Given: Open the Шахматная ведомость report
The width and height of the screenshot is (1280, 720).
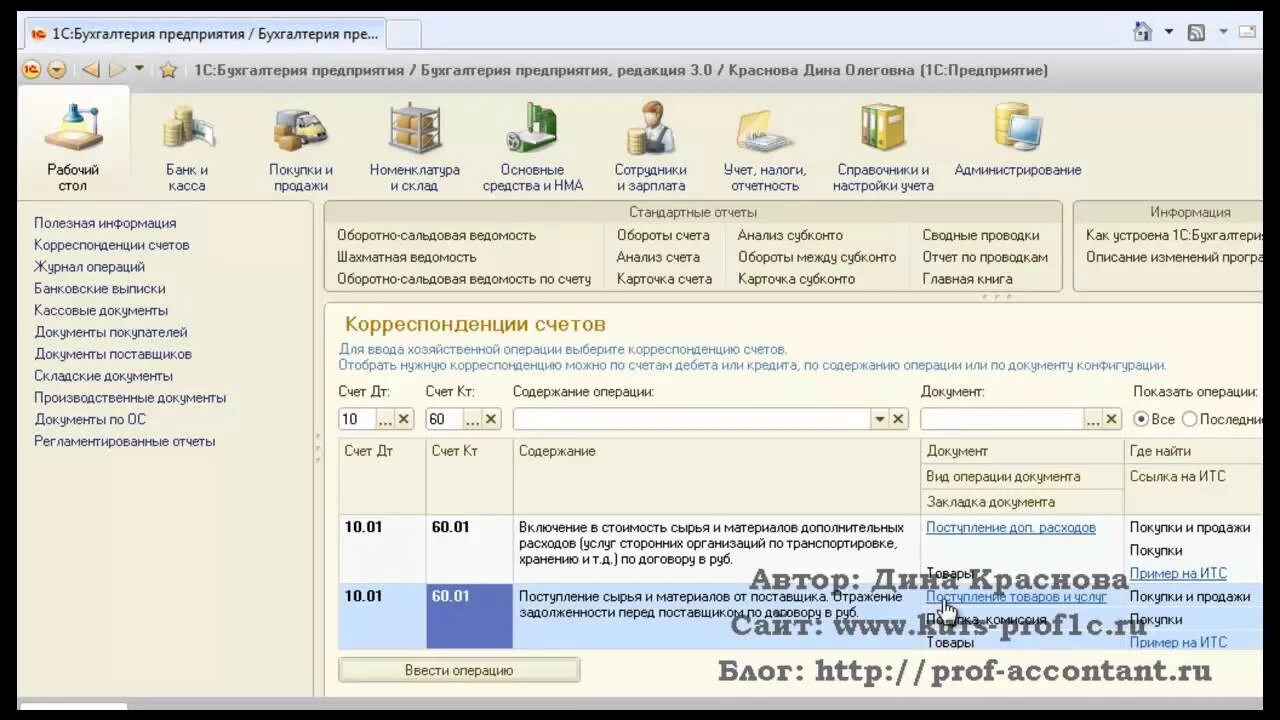Looking at the screenshot, I should coord(406,257).
